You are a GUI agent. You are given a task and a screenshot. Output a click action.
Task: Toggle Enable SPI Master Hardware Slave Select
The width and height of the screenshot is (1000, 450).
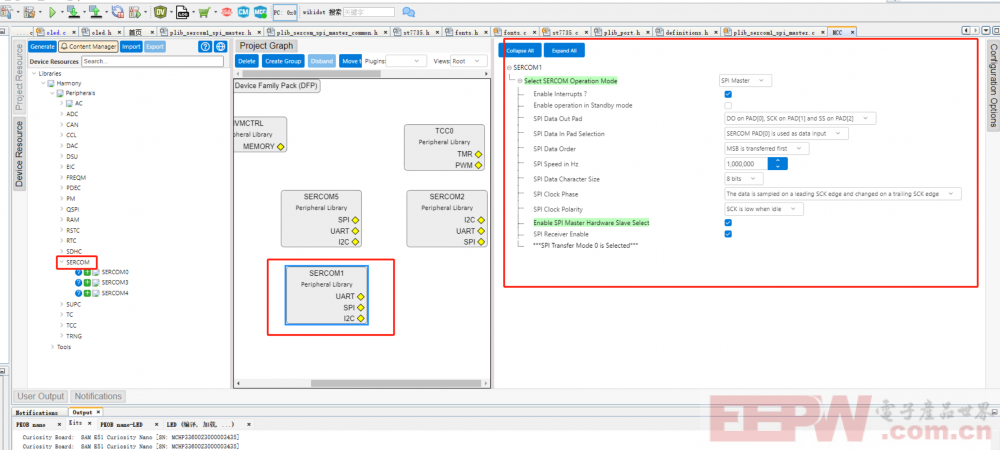click(x=728, y=222)
